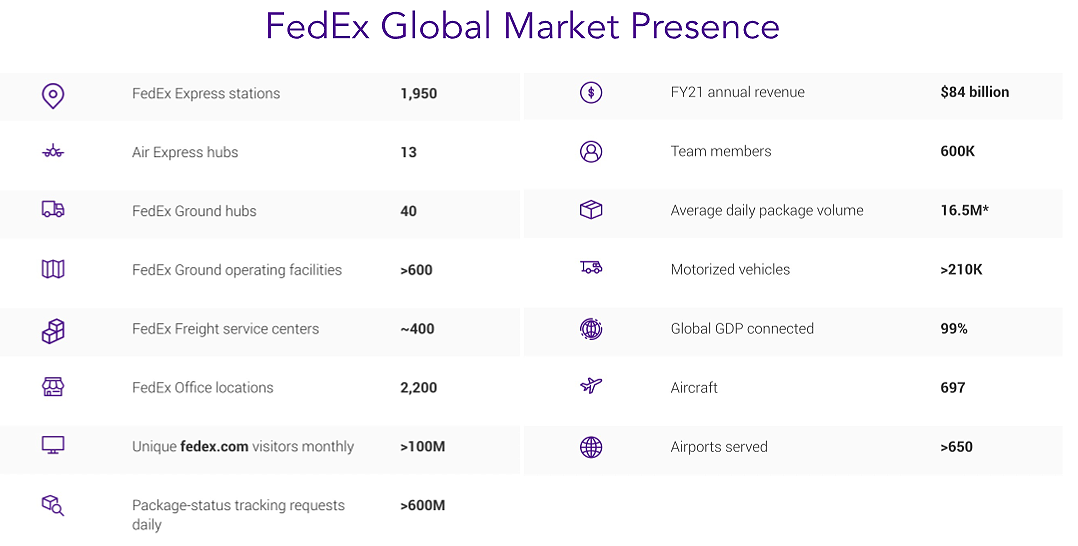Select the person icon beside Team members
The height and width of the screenshot is (546, 1078).
coord(591,151)
